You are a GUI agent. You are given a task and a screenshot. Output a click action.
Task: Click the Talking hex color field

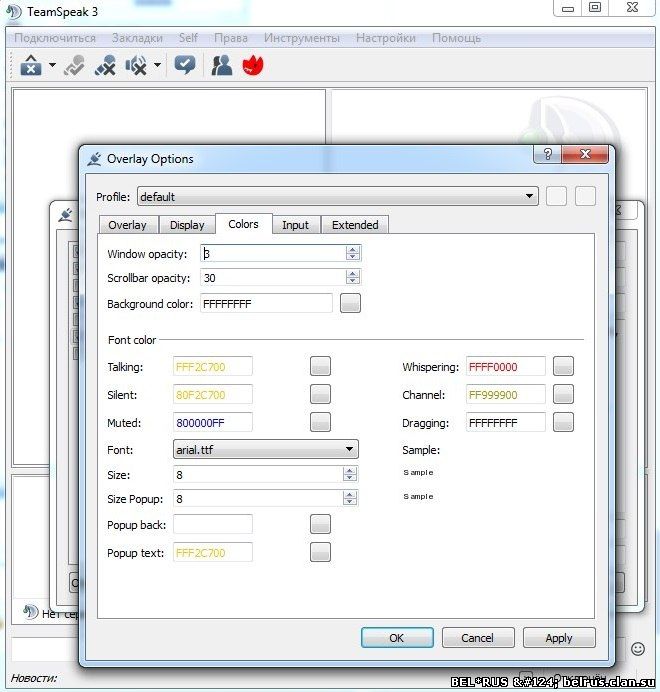click(213, 366)
